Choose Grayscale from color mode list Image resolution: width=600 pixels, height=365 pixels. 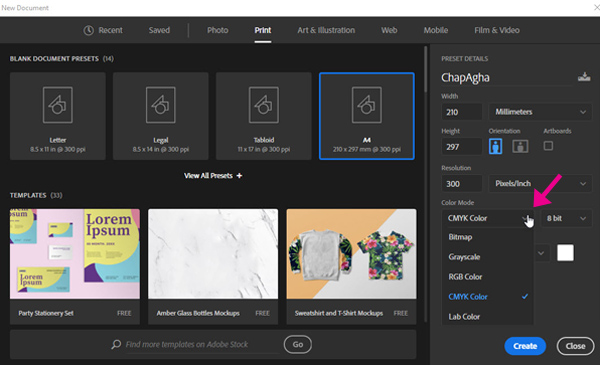[488, 257]
